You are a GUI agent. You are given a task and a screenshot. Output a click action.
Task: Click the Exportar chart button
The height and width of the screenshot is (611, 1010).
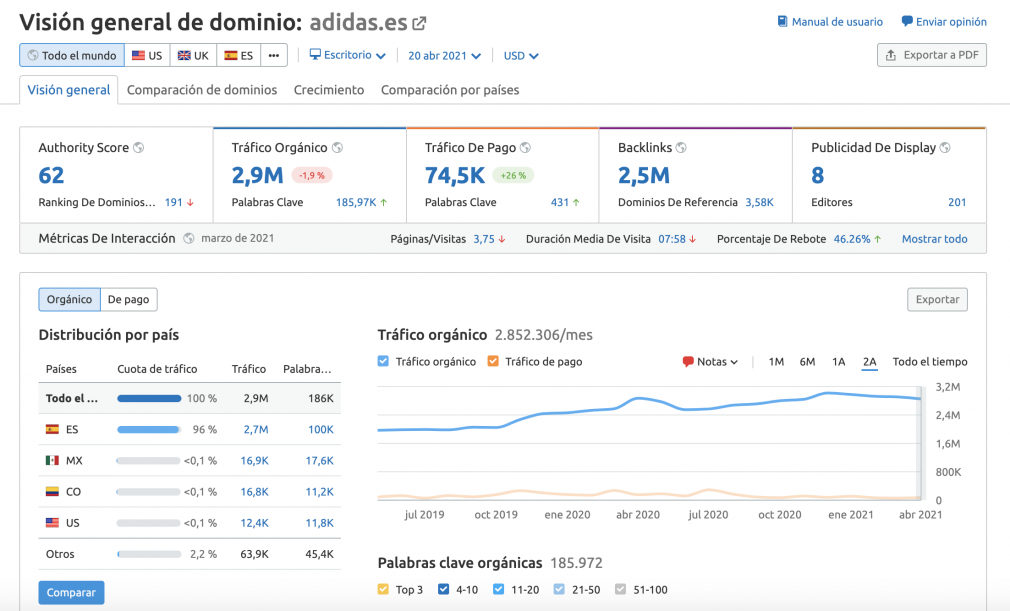coord(937,299)
